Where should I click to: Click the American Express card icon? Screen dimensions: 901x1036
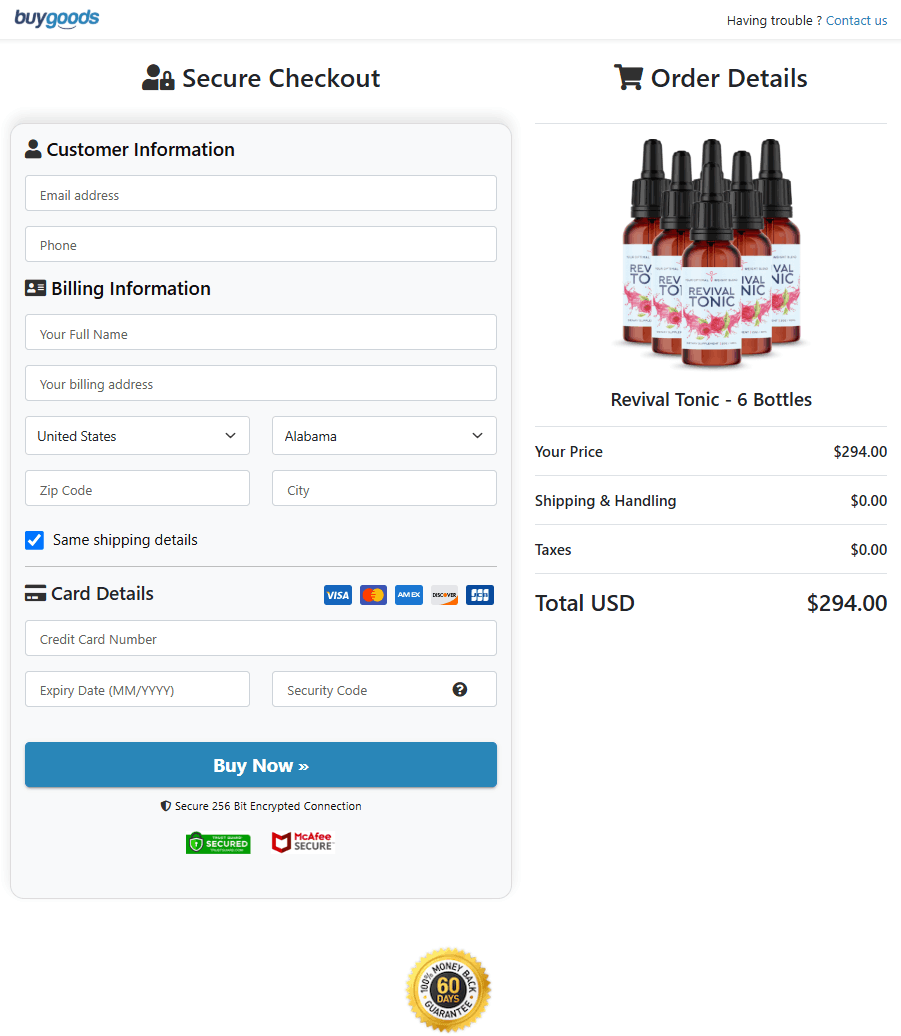point(409,595)
